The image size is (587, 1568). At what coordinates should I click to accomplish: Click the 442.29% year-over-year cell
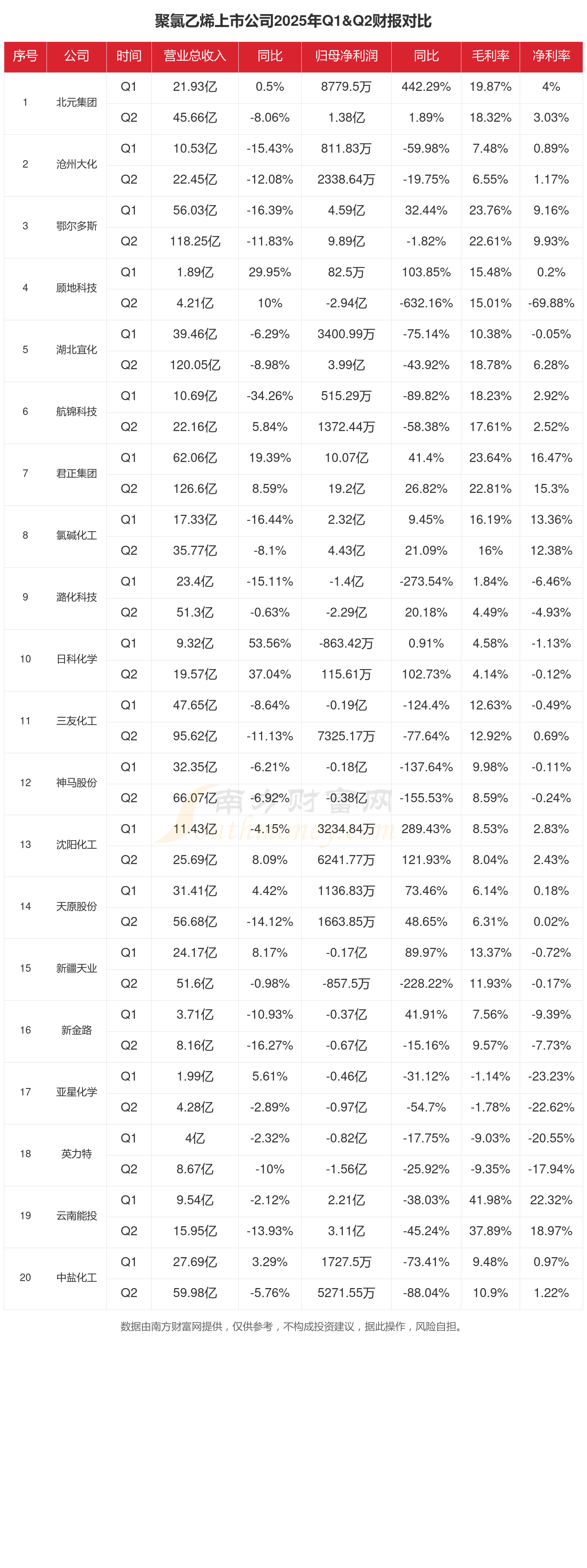pyautogui.click(x=426, y=87)
